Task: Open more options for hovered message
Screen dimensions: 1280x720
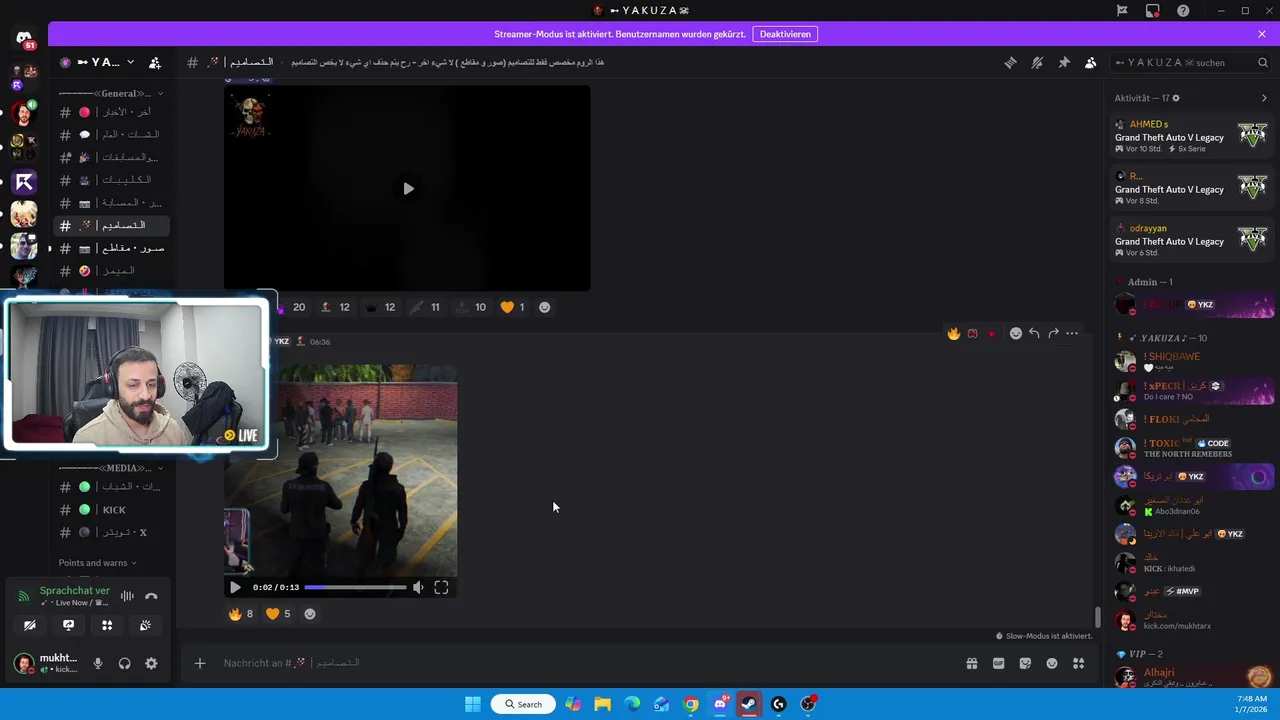Action: tap(1072, 333)
